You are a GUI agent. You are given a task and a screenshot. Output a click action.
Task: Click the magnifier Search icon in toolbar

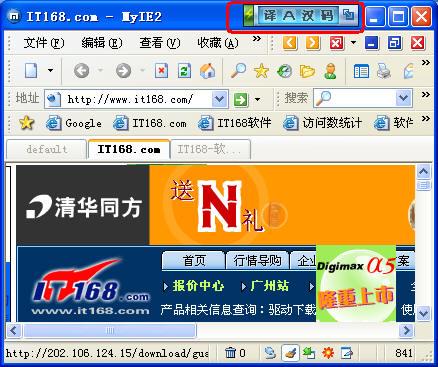click(x=238, y=71)
